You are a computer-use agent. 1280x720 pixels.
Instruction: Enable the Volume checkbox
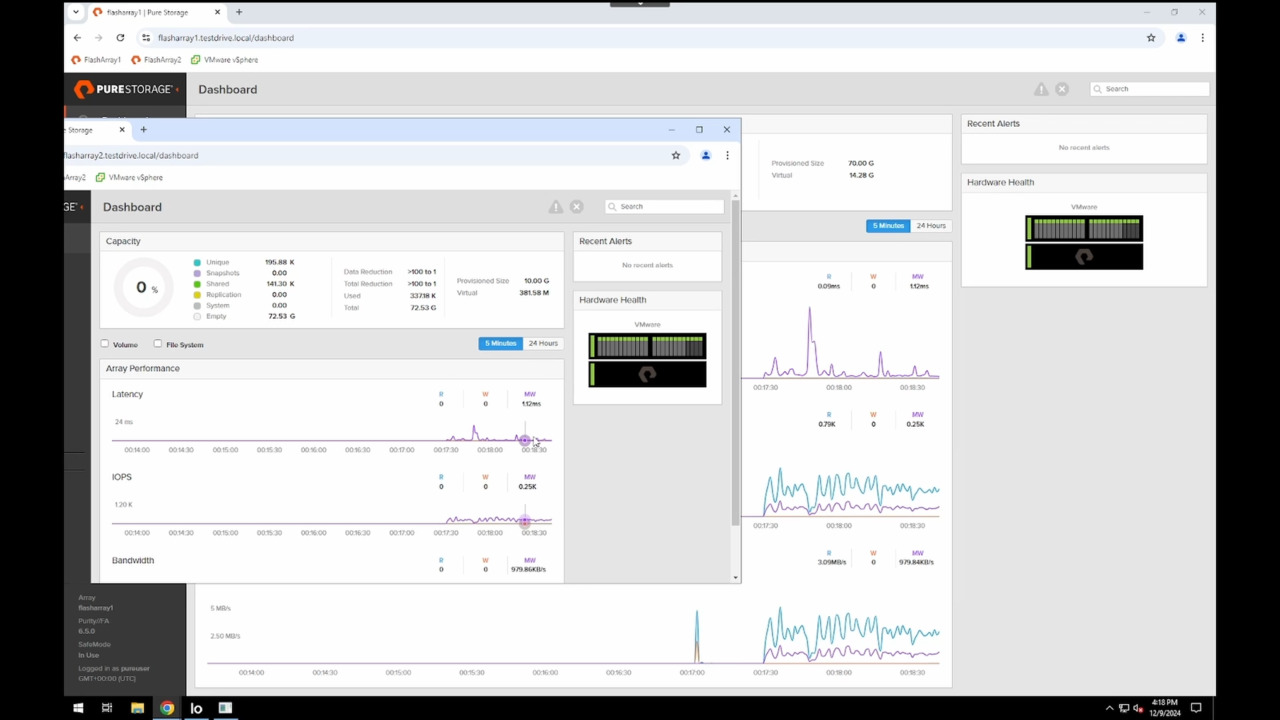[x=104, y=344]
